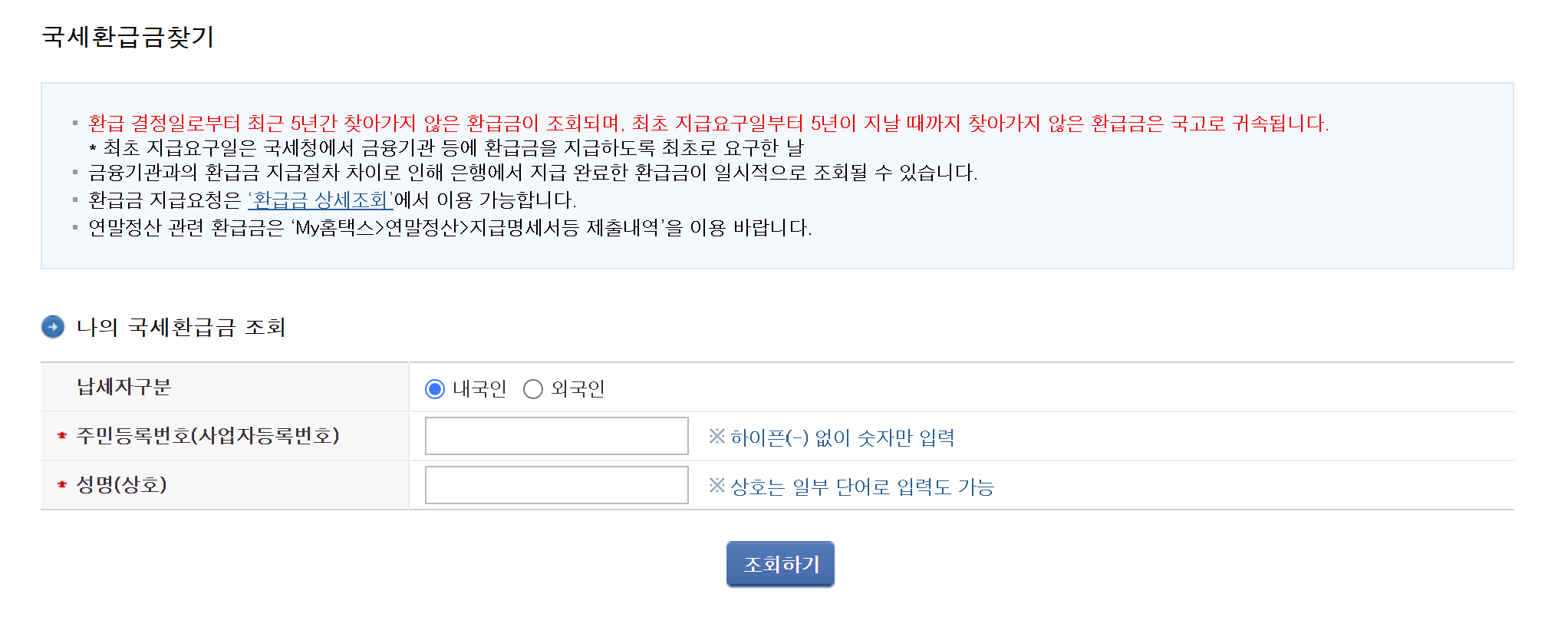Click inside the 성명(상호) input field
Screen dimensions: 1568x637
point(556,485)
